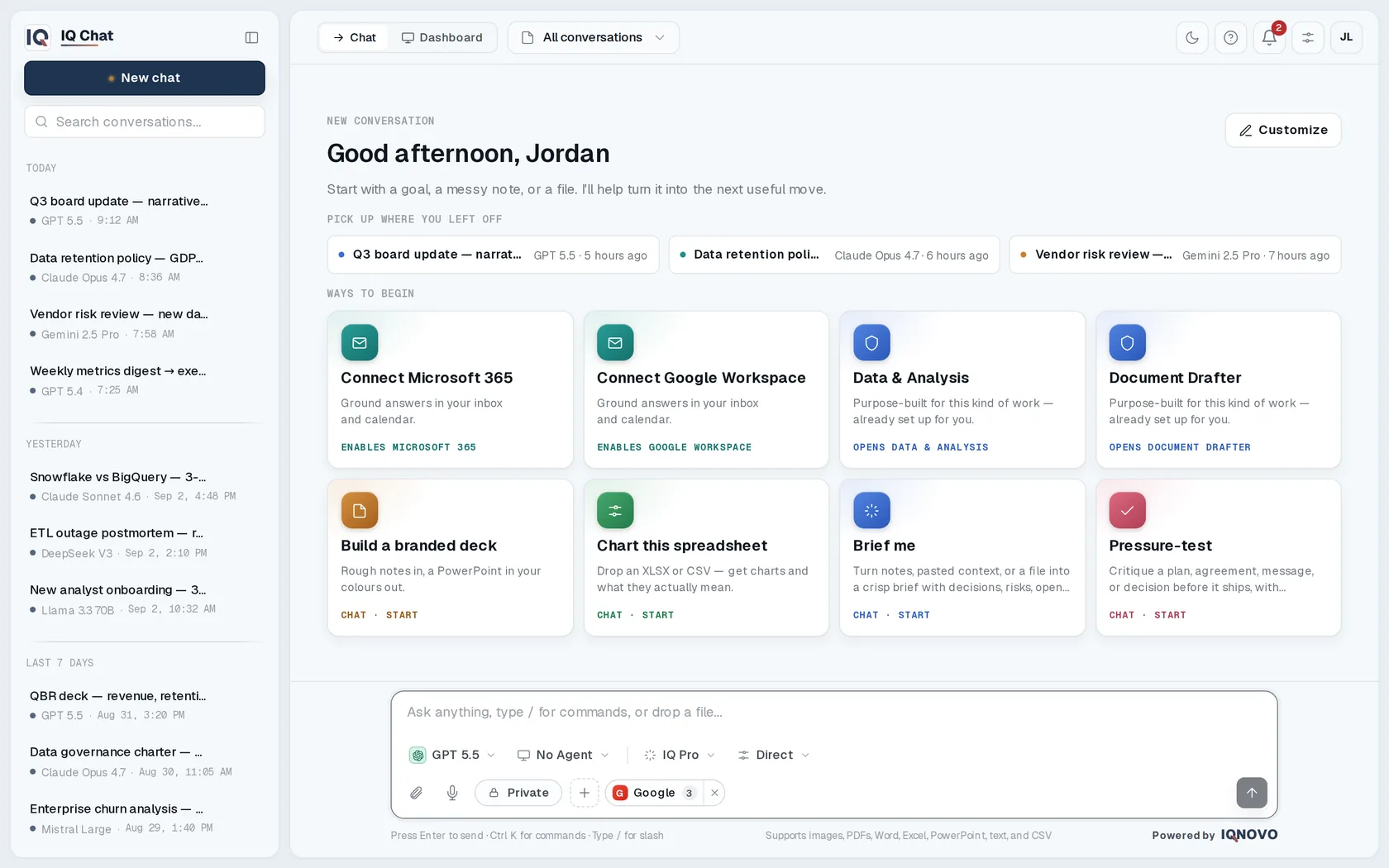Image resolution: width=1389 pixels, height=868 pixels.
Task: Open Q3 board update conversation in sidebar
Action: tap(145, 210)
